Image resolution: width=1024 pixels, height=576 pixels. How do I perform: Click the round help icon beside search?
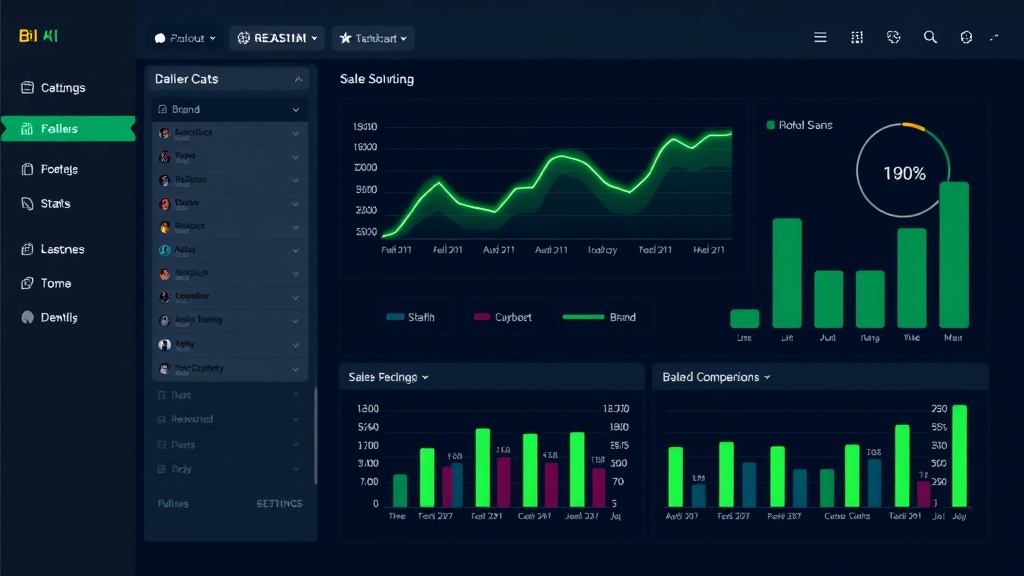click(966, 37)
